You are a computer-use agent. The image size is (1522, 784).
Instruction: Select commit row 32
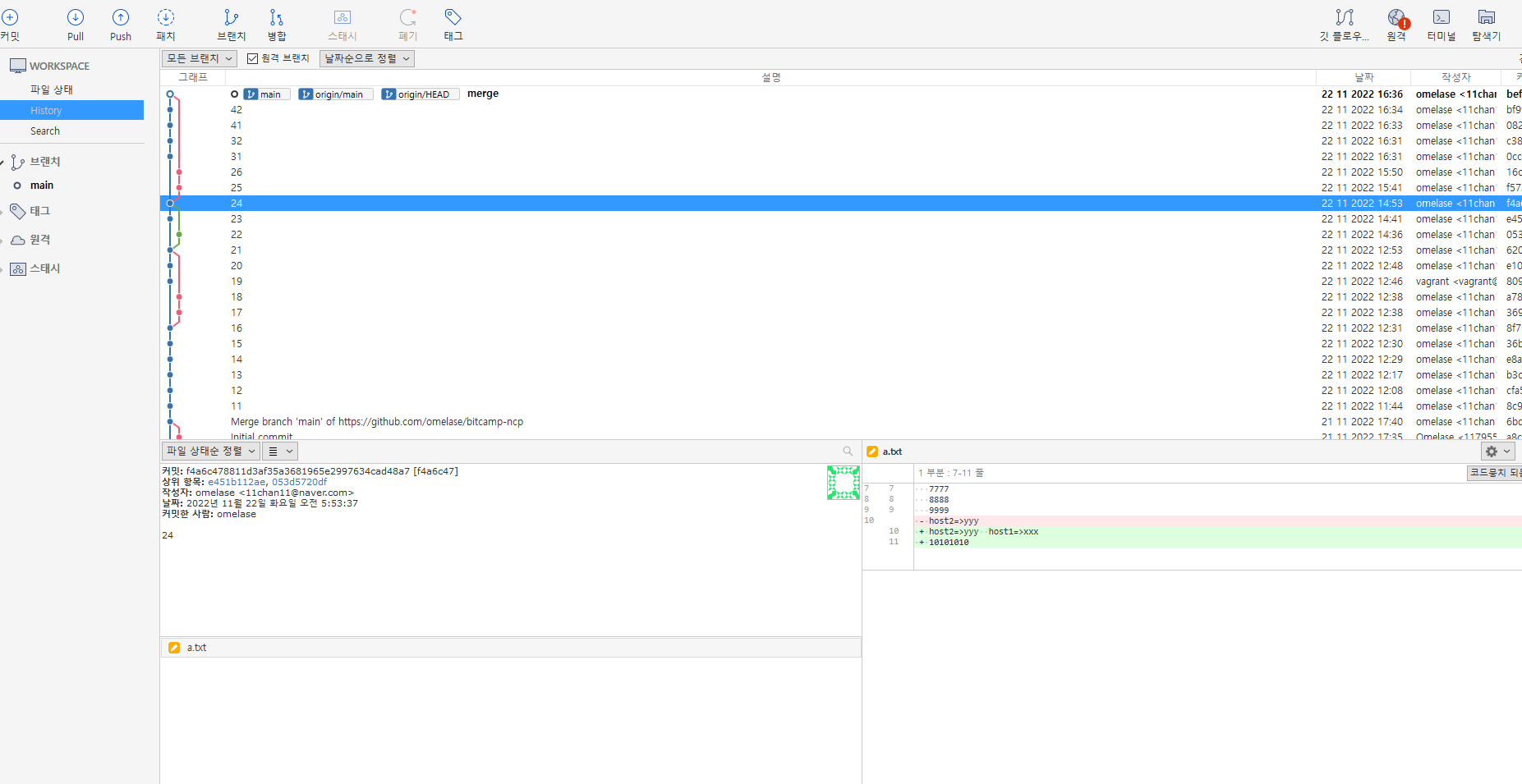tap(841, 141)
